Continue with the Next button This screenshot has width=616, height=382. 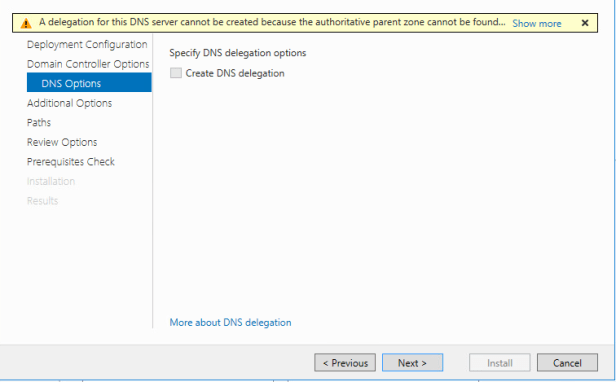[412, 362]
